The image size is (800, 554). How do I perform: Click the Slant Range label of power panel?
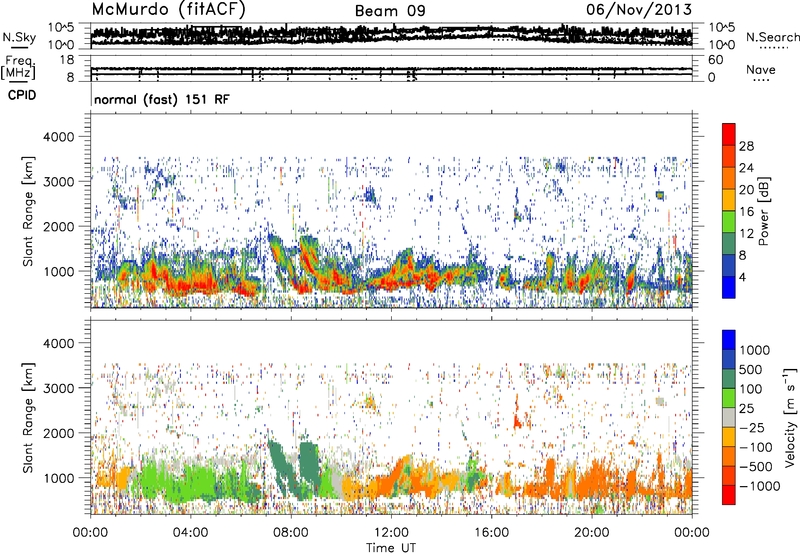[28, 211]
